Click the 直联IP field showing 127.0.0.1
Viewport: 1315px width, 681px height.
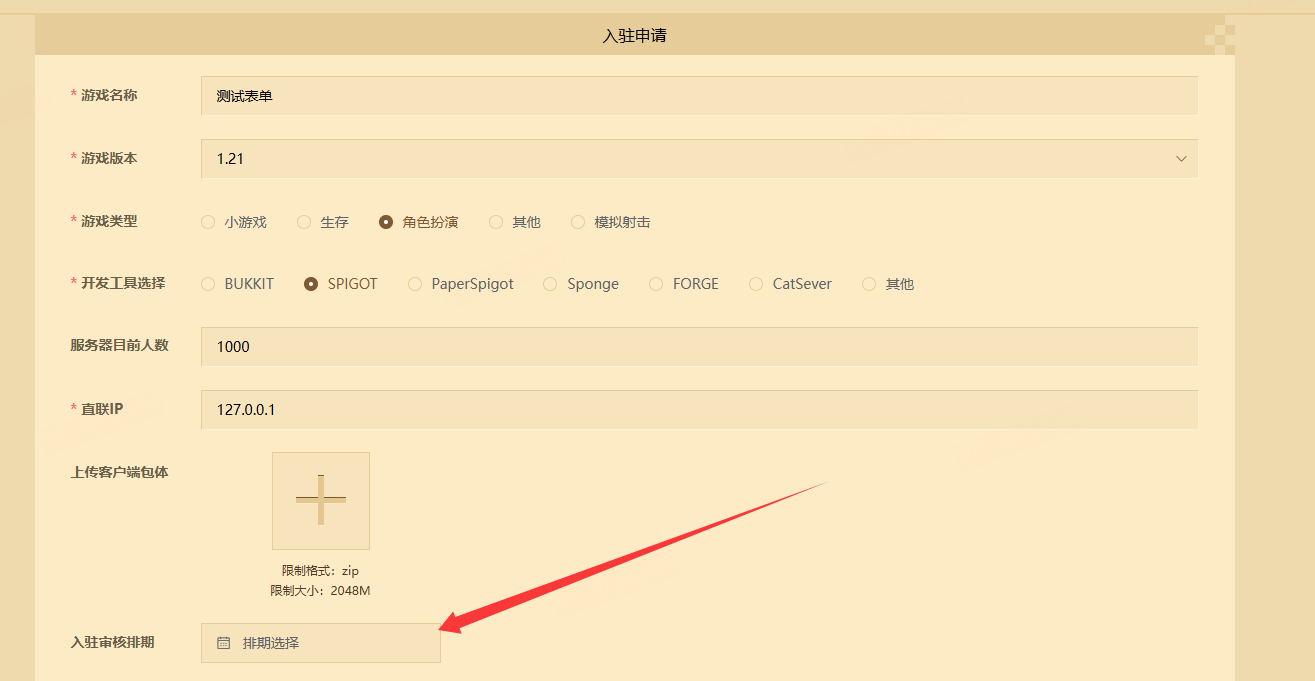698,410
